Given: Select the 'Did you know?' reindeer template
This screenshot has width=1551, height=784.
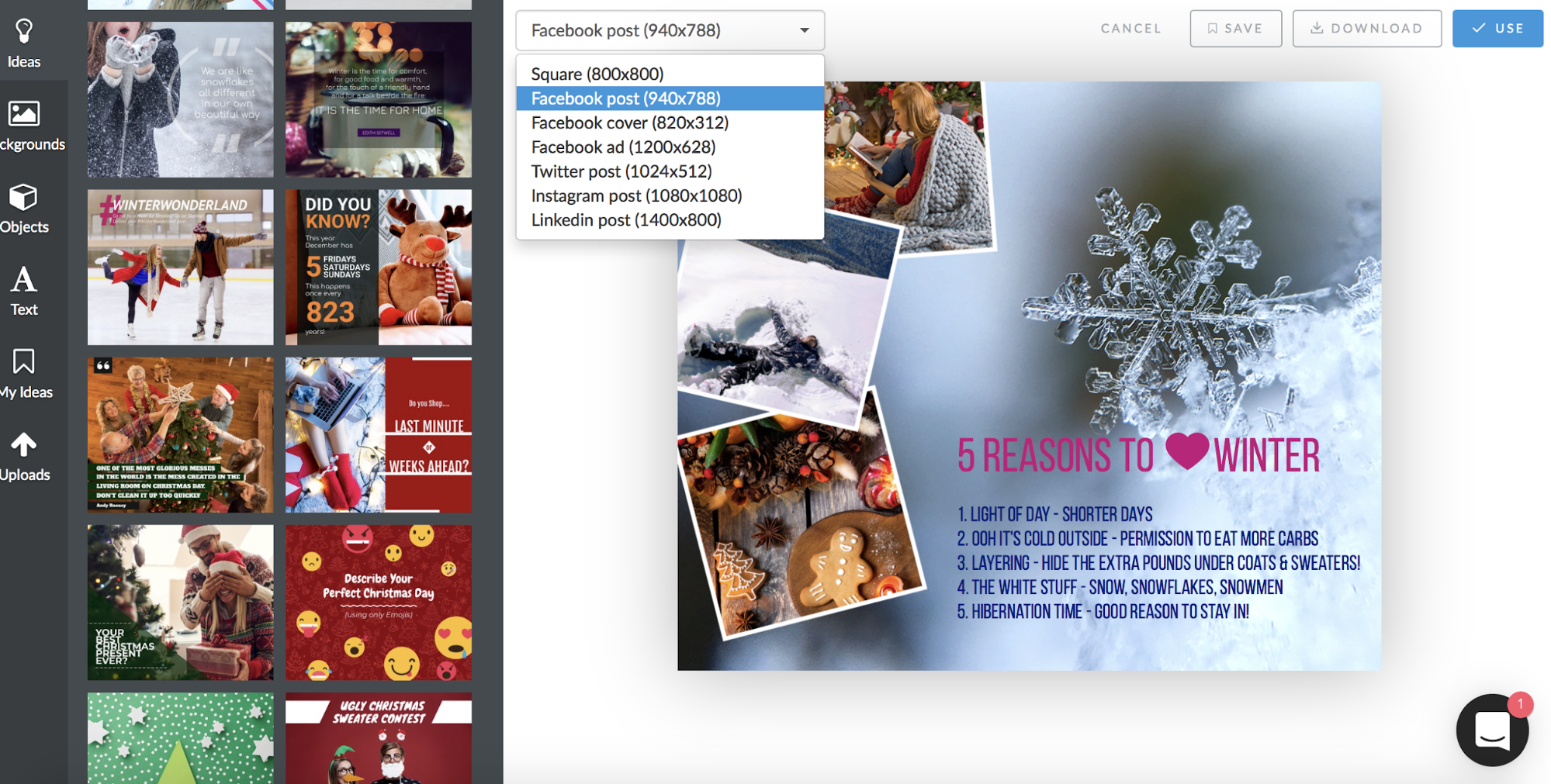Looking at the screenshot, I should coord(379,267).
